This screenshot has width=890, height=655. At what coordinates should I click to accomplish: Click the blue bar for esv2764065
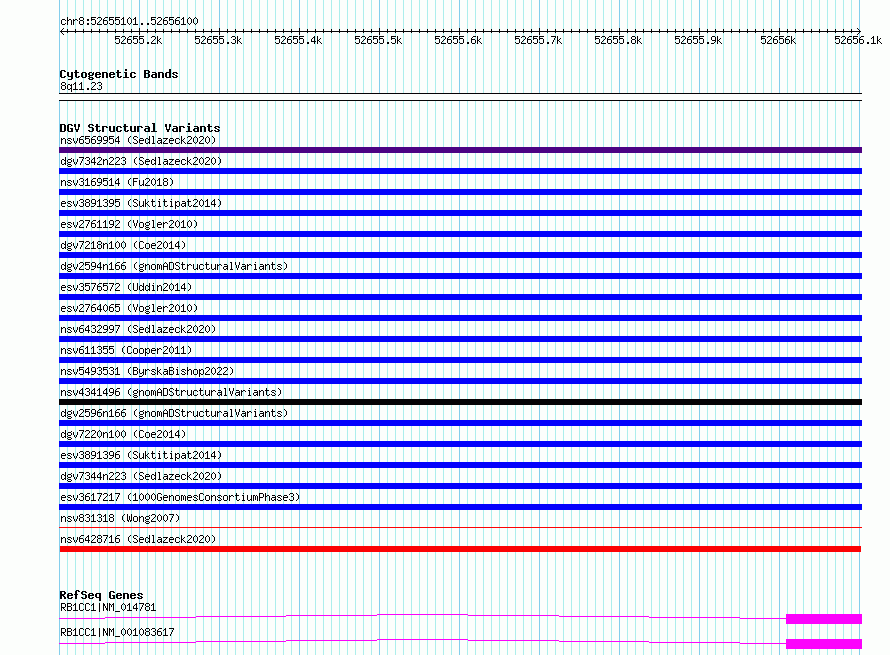460,318
